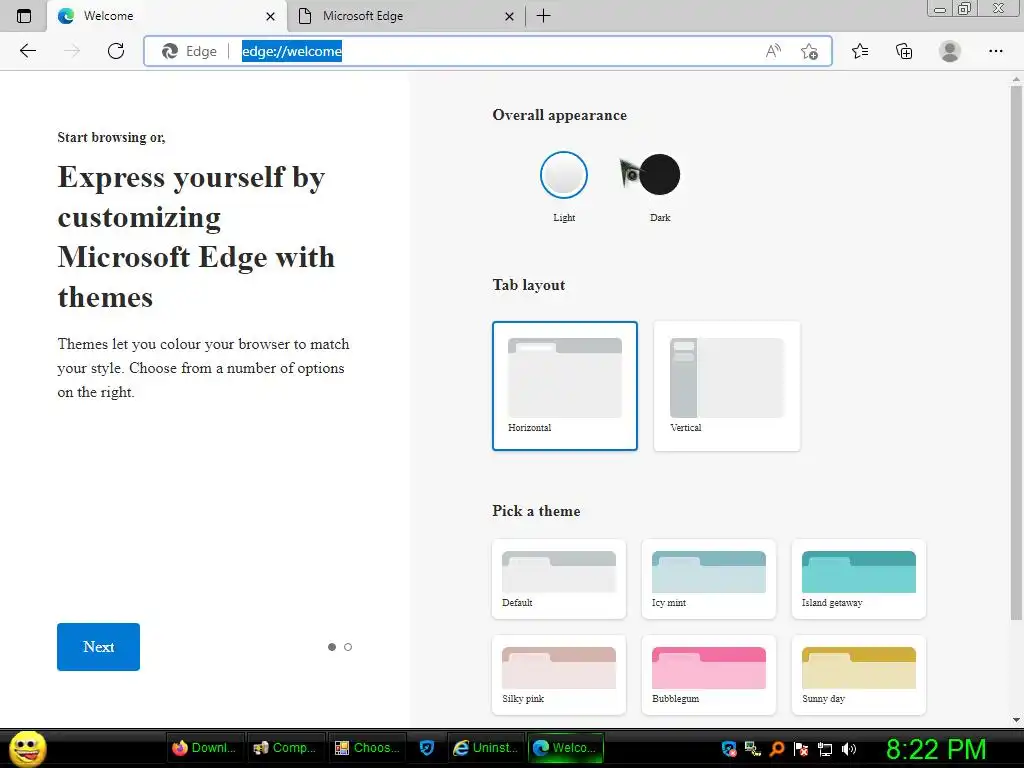Open the Collections icon

[x=904, y=51]
